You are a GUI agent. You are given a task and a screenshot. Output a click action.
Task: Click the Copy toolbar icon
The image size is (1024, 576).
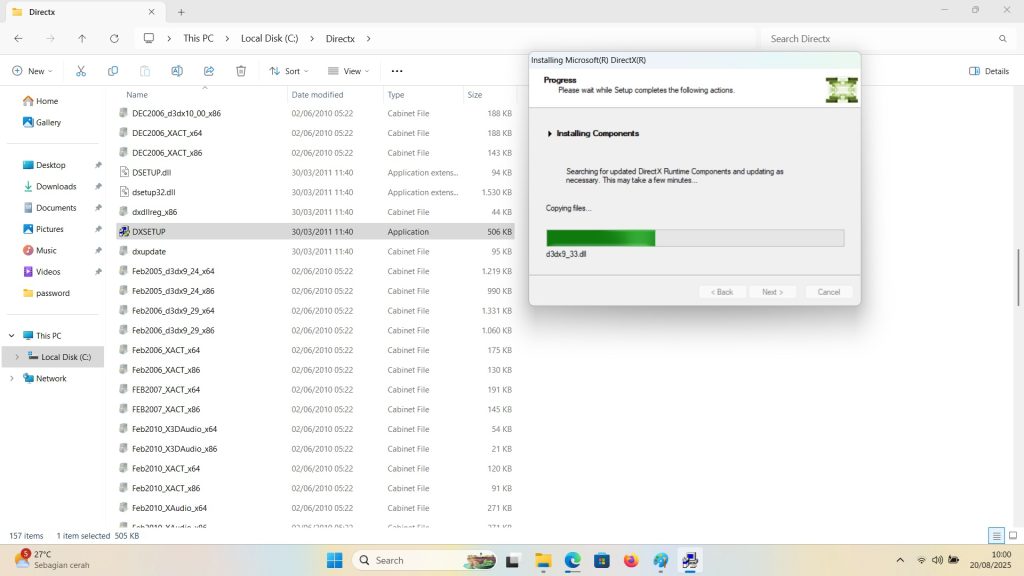[x=113, y=71]
